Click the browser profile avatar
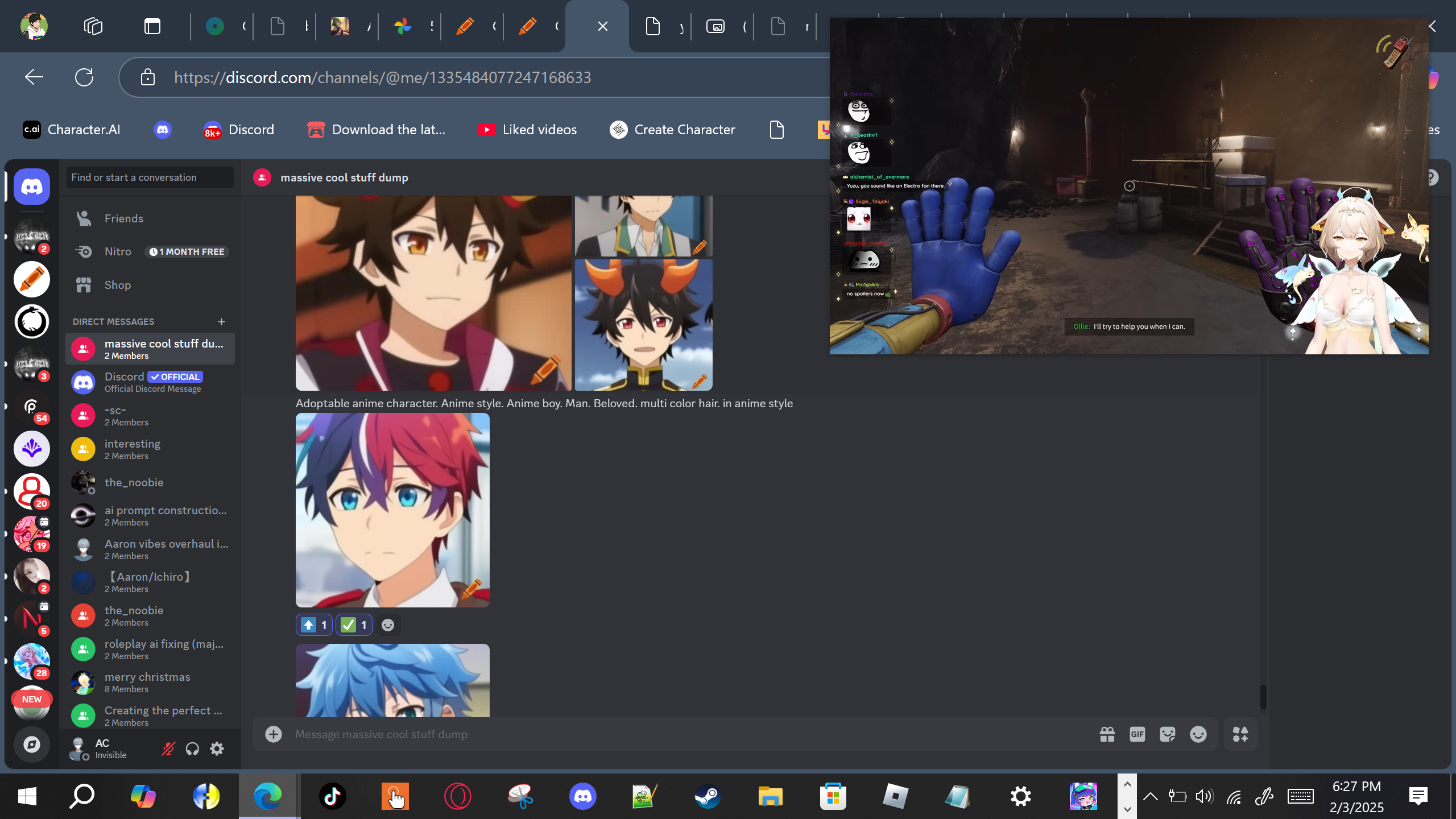 coord(34,26)
